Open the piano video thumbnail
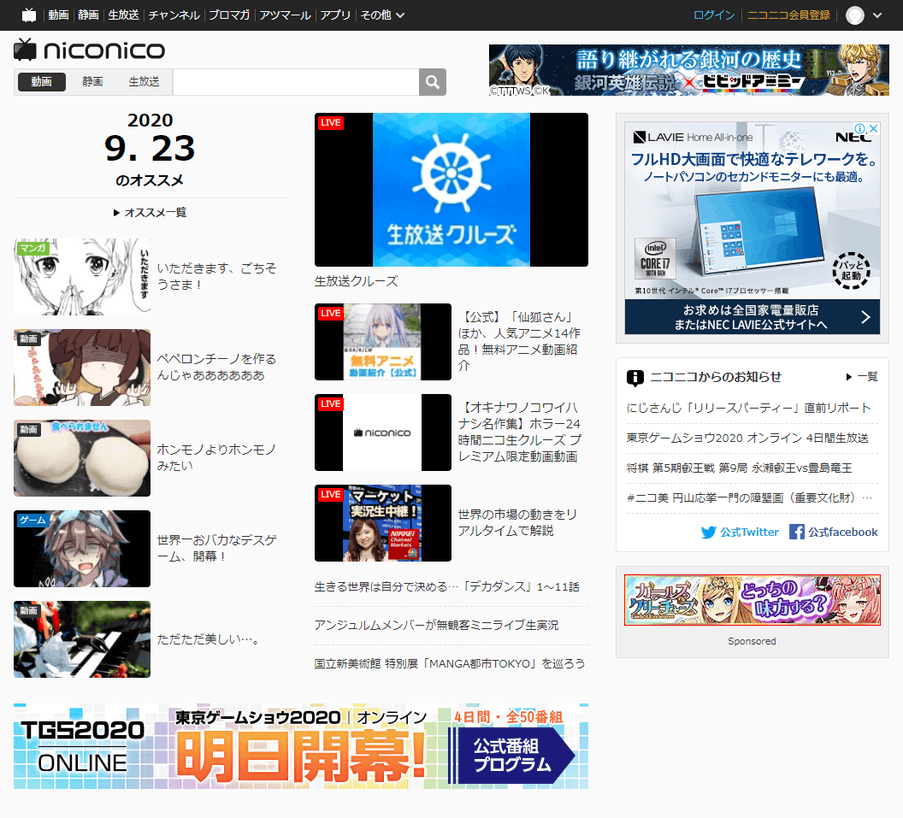903x818 pixels. coord(82,639)
